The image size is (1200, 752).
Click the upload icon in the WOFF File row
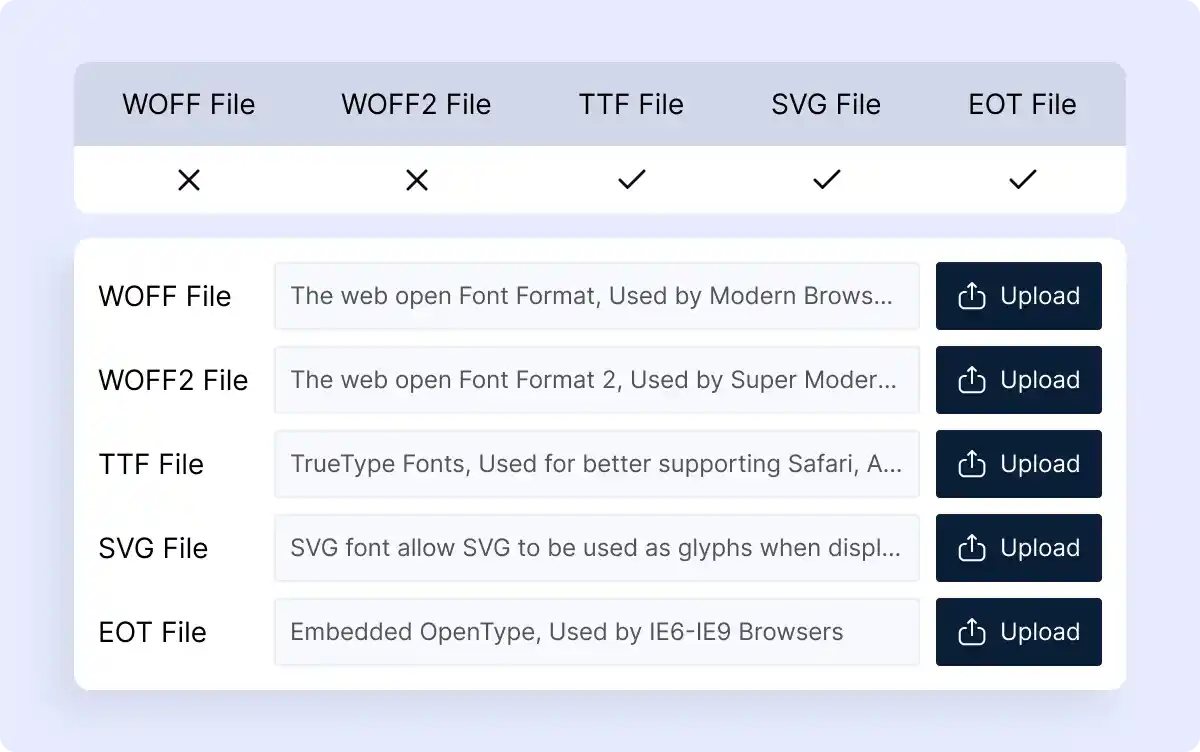point(971,296)
